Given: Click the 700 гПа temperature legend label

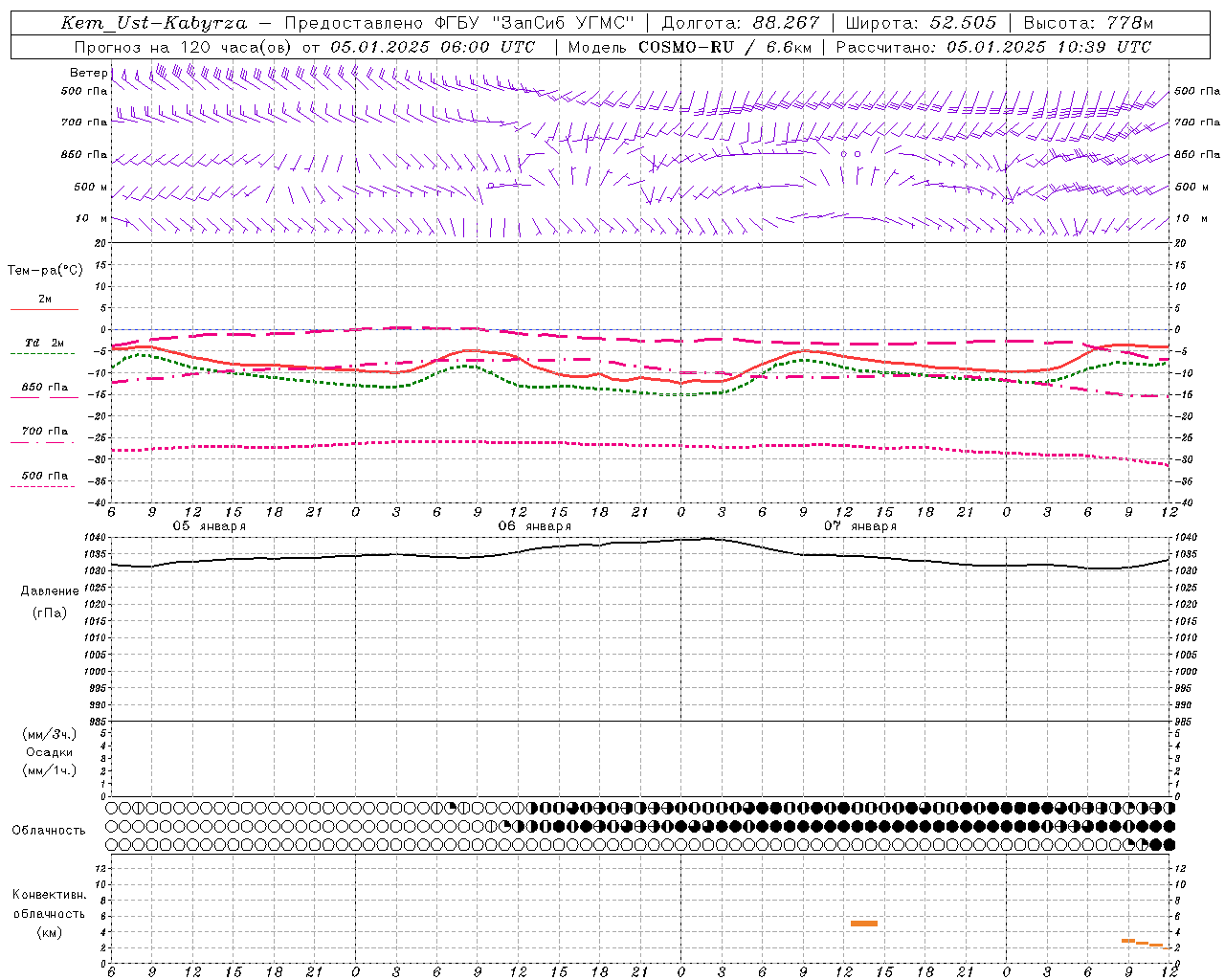Looking at the screenshot, I should click(x=45, y=432).
